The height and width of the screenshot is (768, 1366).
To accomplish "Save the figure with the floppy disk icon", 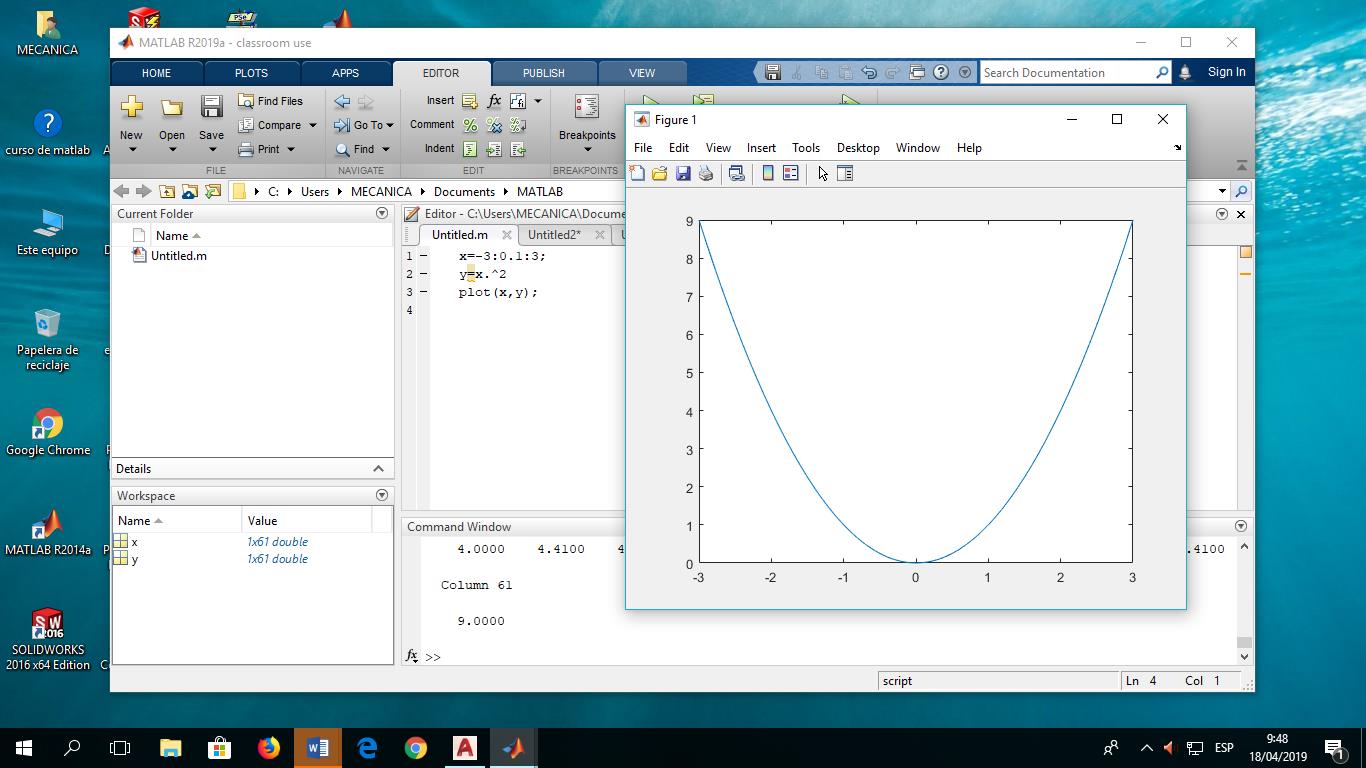I will 683,173.
